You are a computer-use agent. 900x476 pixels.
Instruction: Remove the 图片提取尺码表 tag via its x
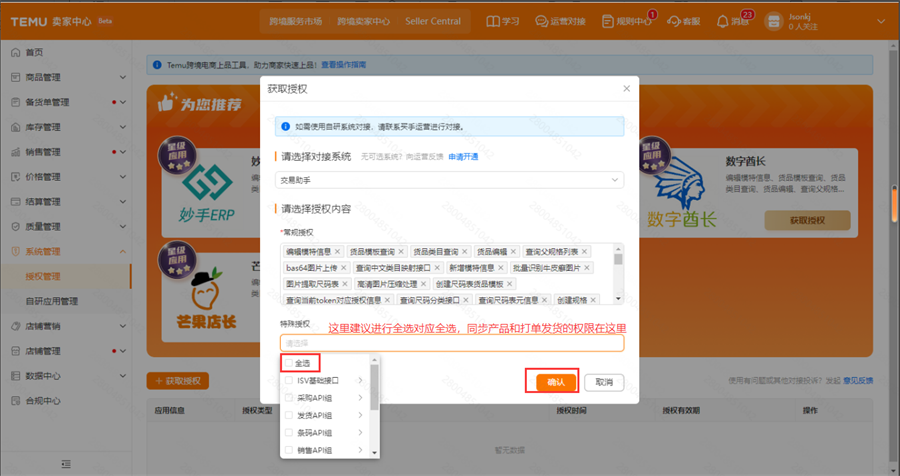click(344, 284)
